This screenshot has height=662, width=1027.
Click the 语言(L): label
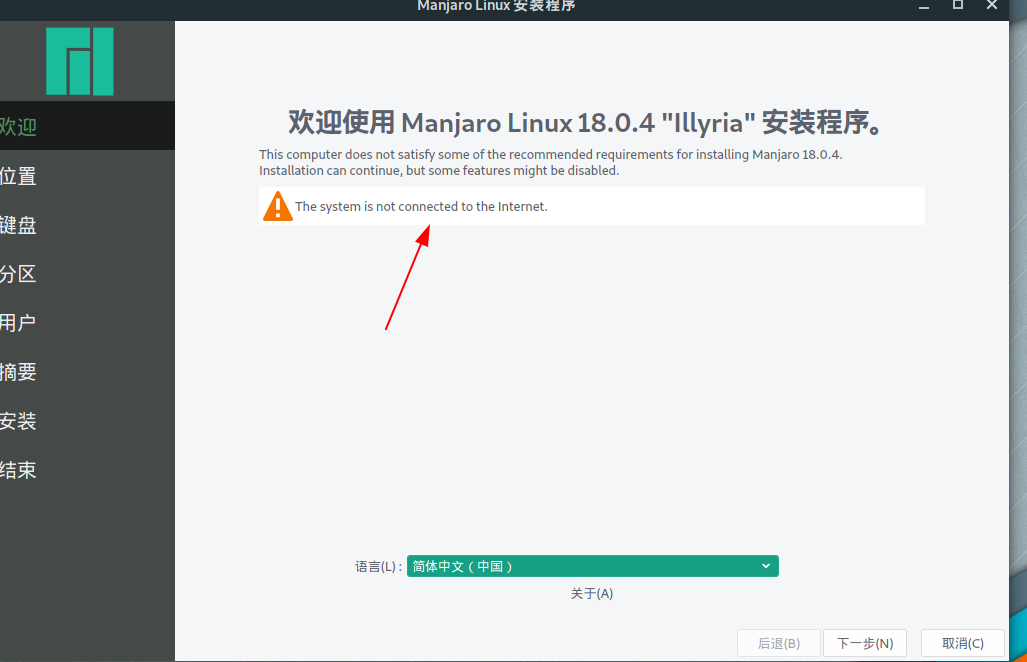click(x=379, y=566)
